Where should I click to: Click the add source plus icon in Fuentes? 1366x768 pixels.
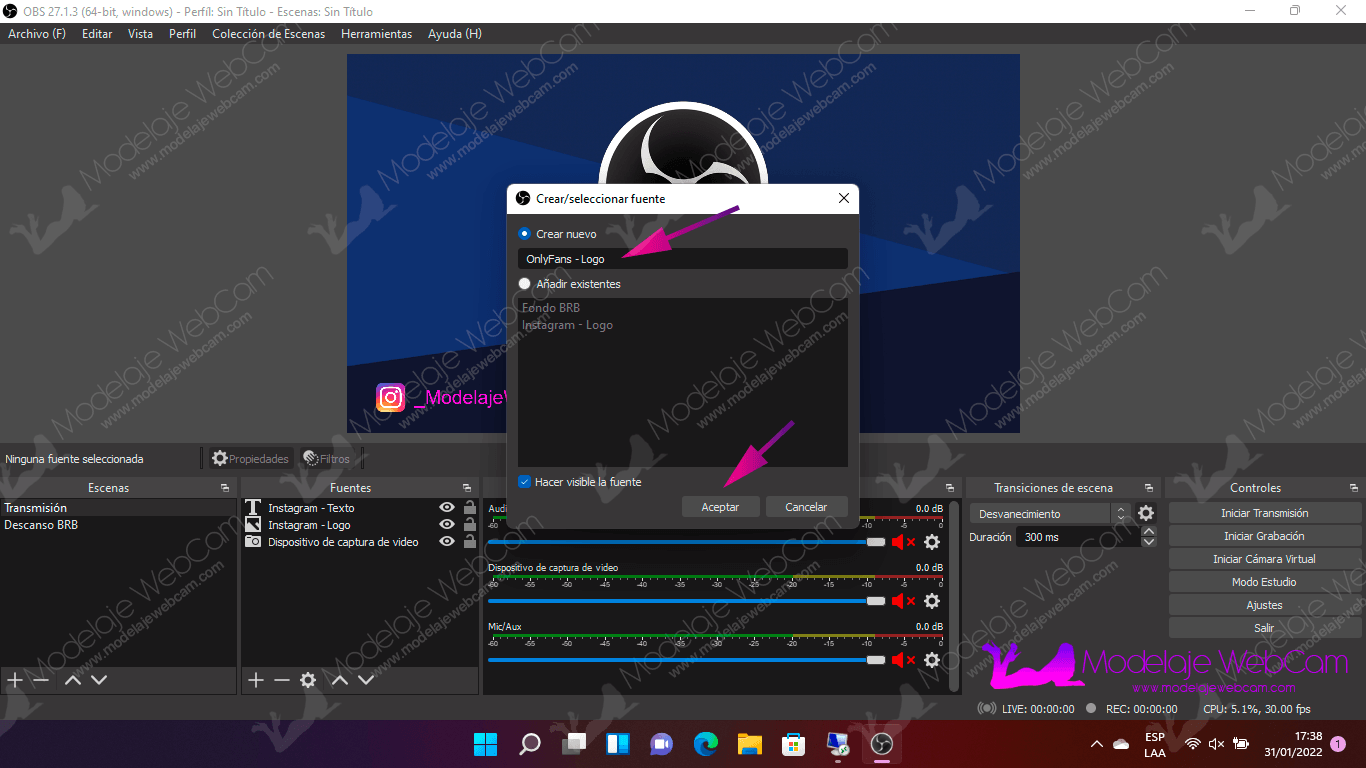point(256,680)
